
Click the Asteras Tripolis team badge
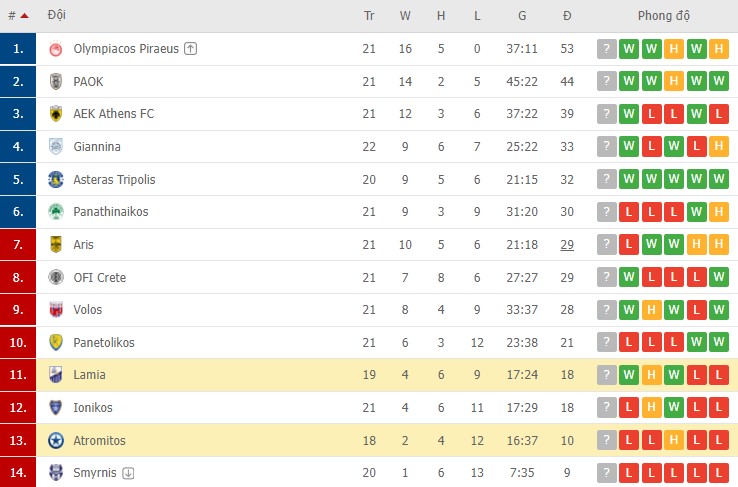[x=56, y=180]
